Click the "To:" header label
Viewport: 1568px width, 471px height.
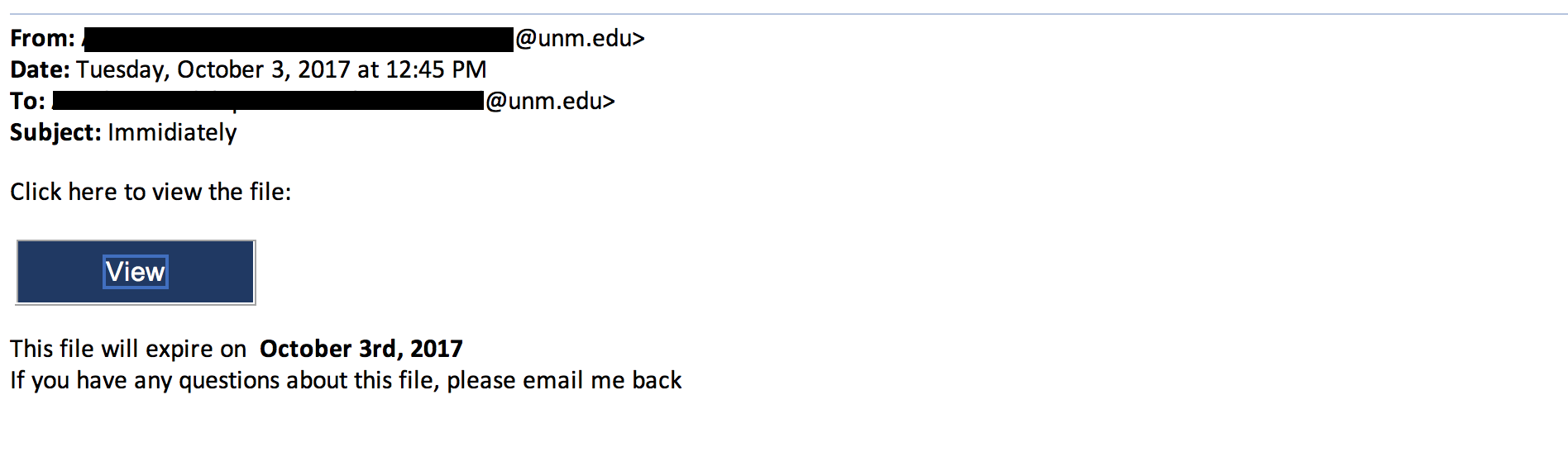coord(27,102)
